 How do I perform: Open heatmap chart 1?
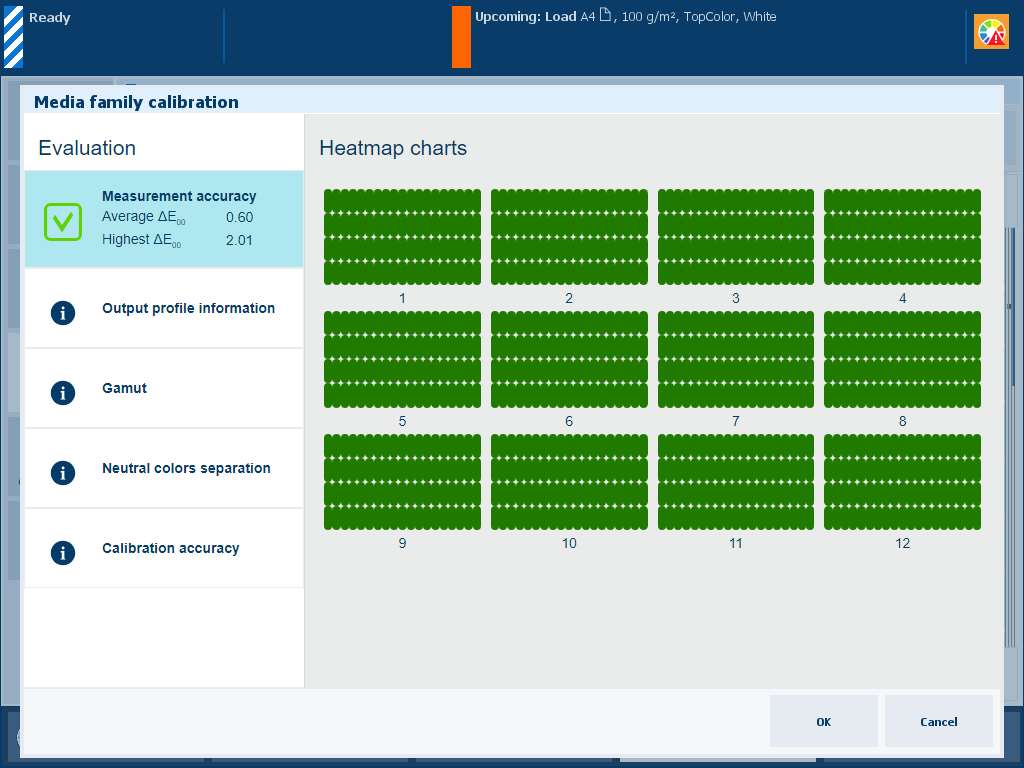pos(402,237)
